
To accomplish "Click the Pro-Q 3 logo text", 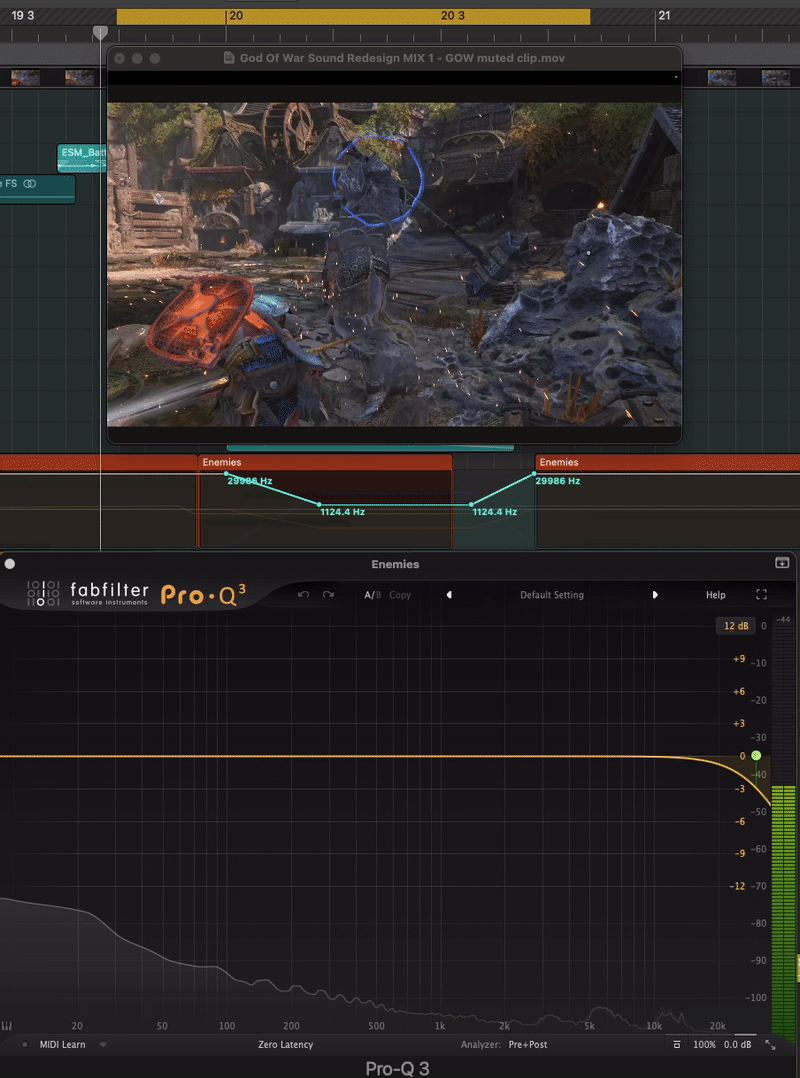I will tap(203, 594).
